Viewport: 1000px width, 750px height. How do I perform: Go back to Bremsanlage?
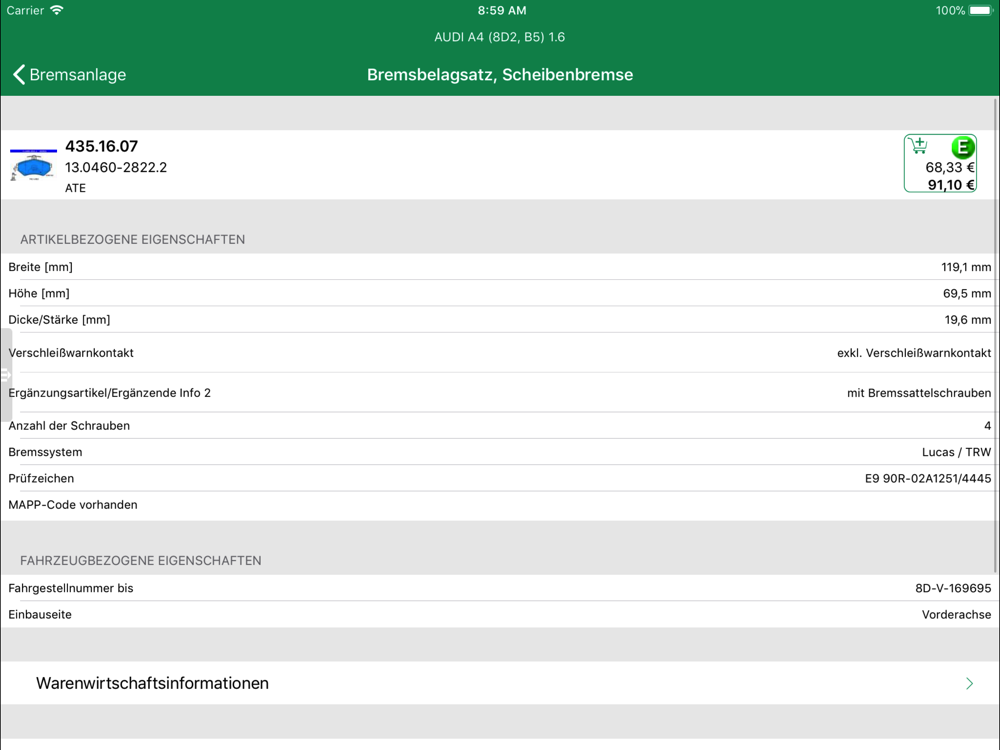coord(70,75)
